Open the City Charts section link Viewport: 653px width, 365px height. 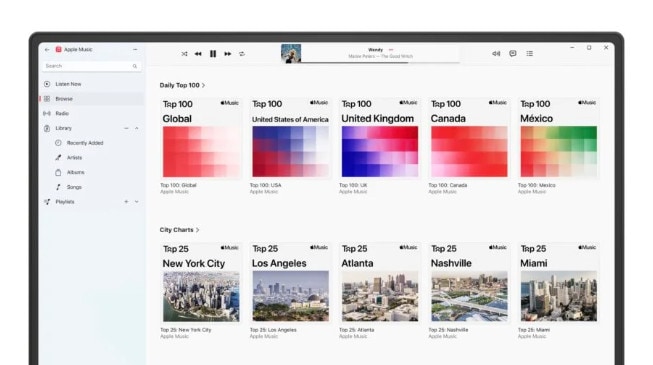179,230
